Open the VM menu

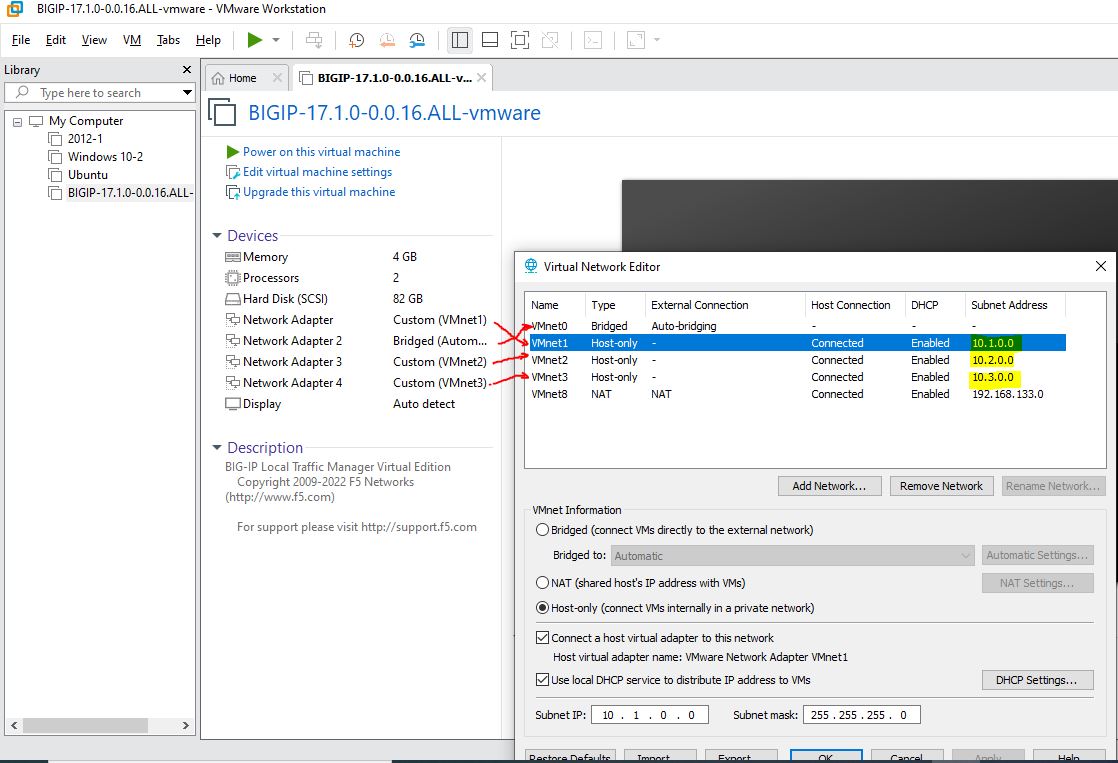click(x=132, y=40)
